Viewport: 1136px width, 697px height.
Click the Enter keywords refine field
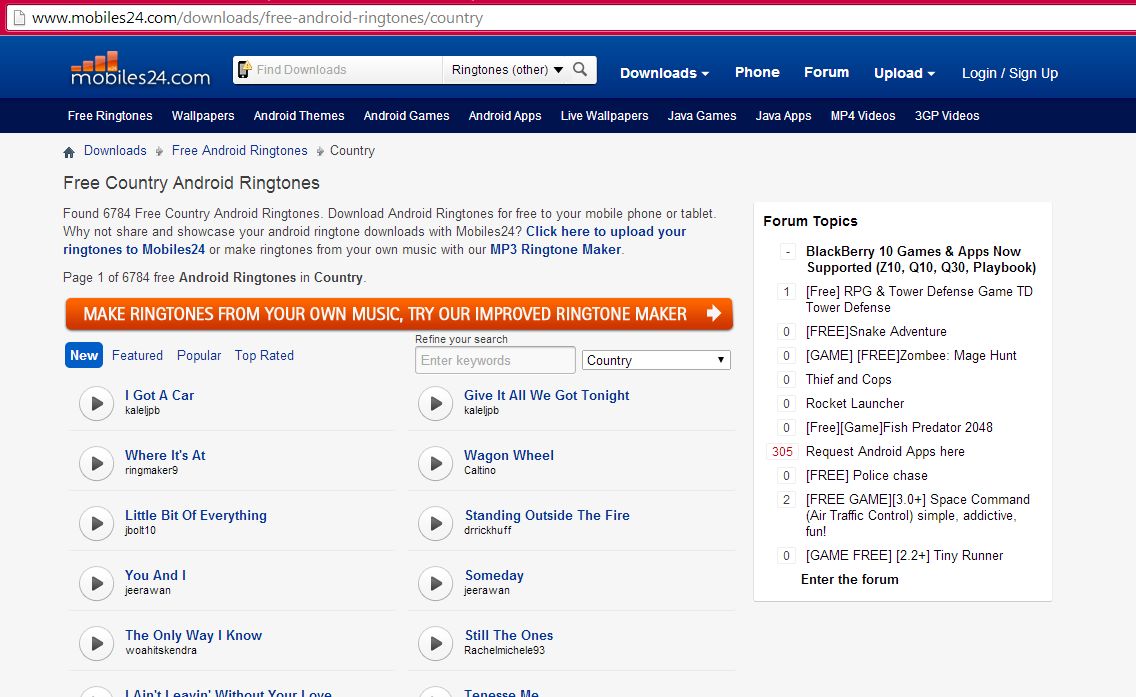click(496, 360)
